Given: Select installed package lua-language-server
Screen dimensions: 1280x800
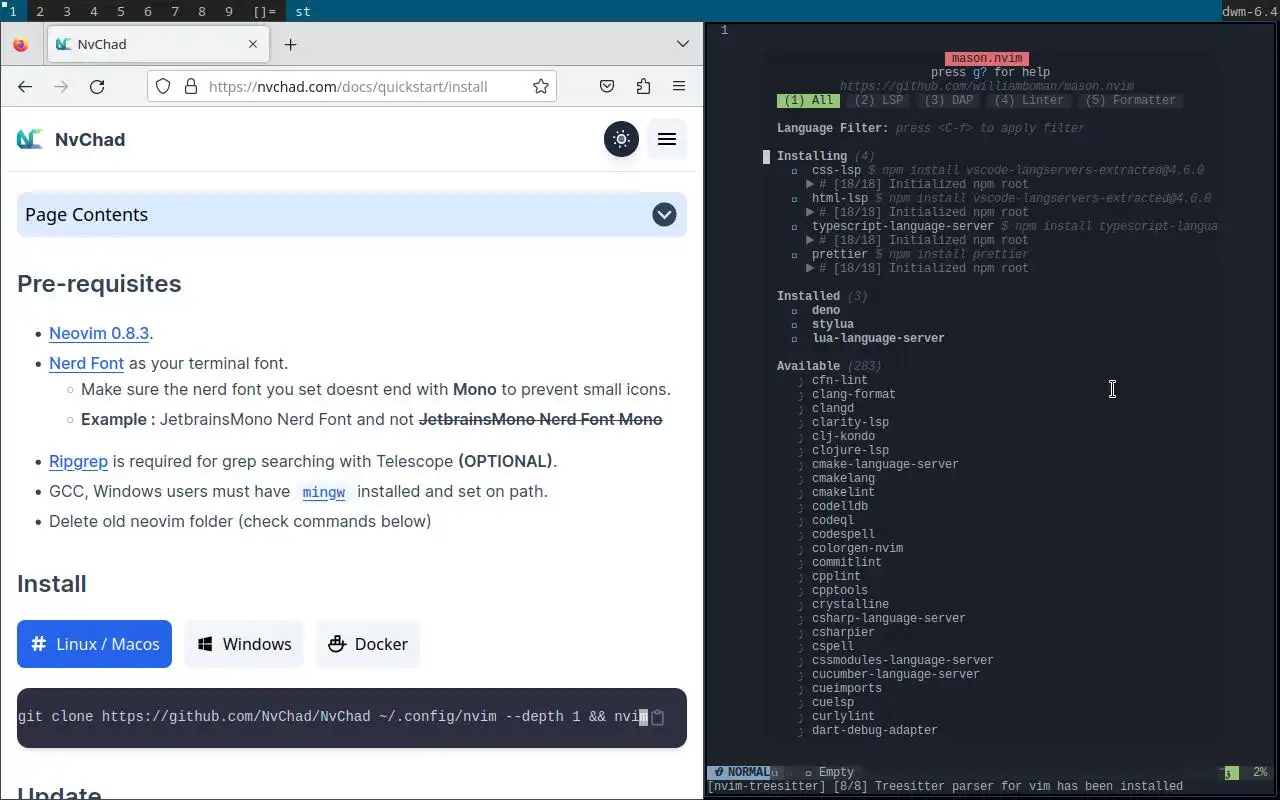Looking at the screenshot, I should pos(878,338).
